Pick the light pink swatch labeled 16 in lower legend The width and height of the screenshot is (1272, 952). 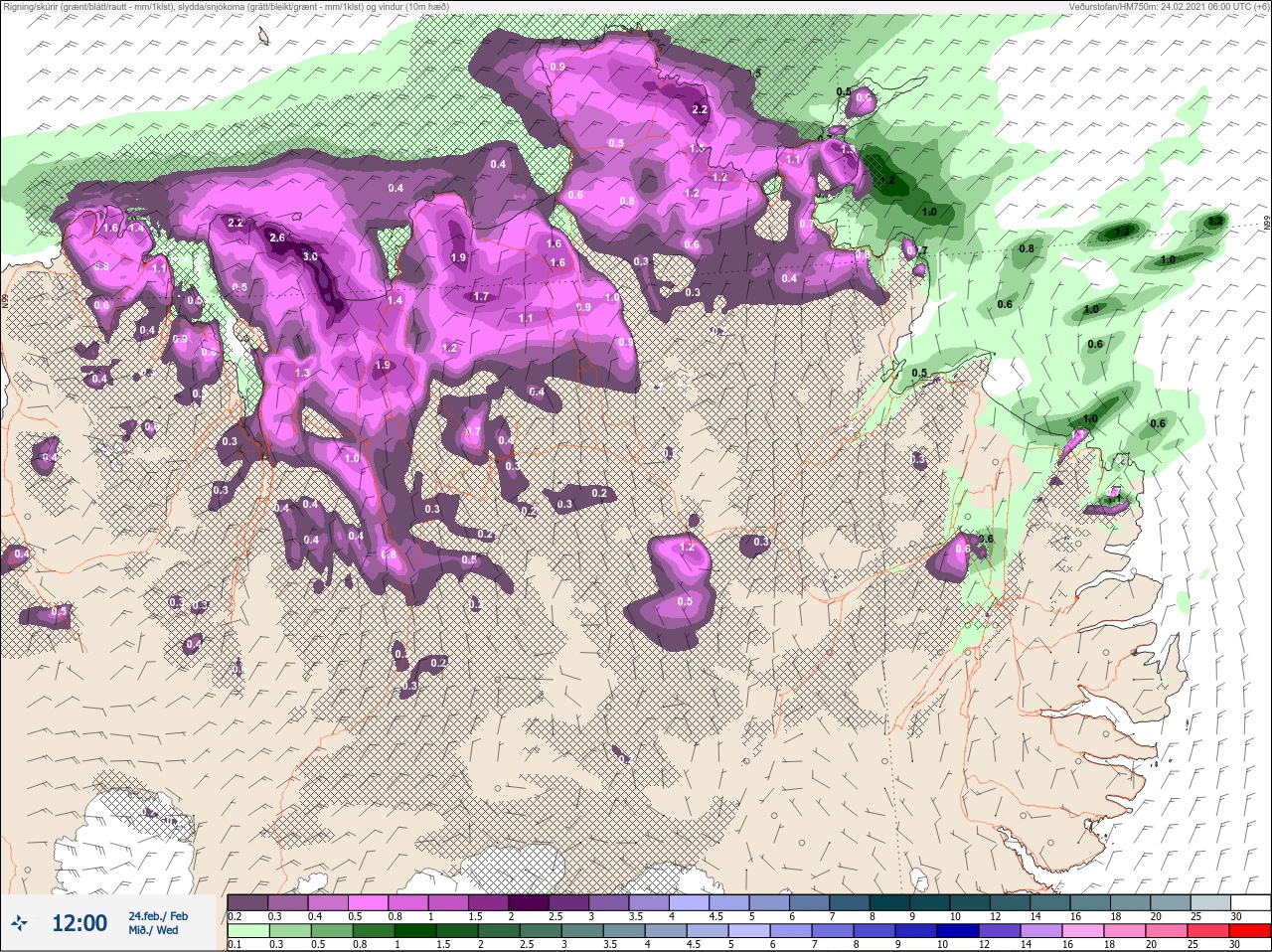(x=1083, y=930)
